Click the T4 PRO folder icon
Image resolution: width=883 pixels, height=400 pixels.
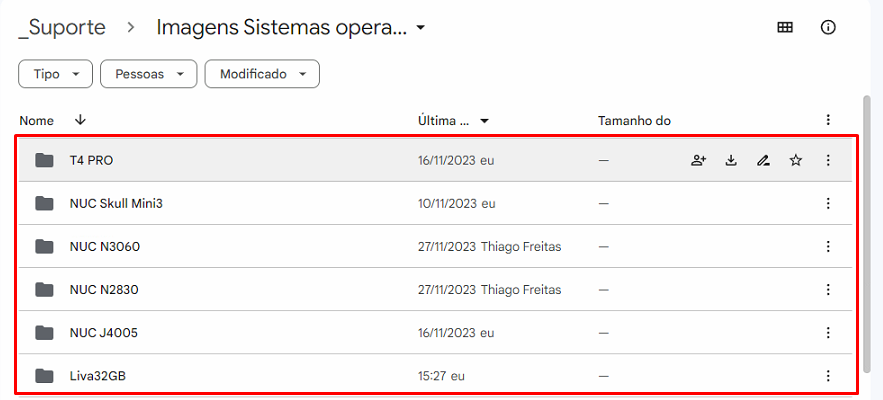point(44,161)
